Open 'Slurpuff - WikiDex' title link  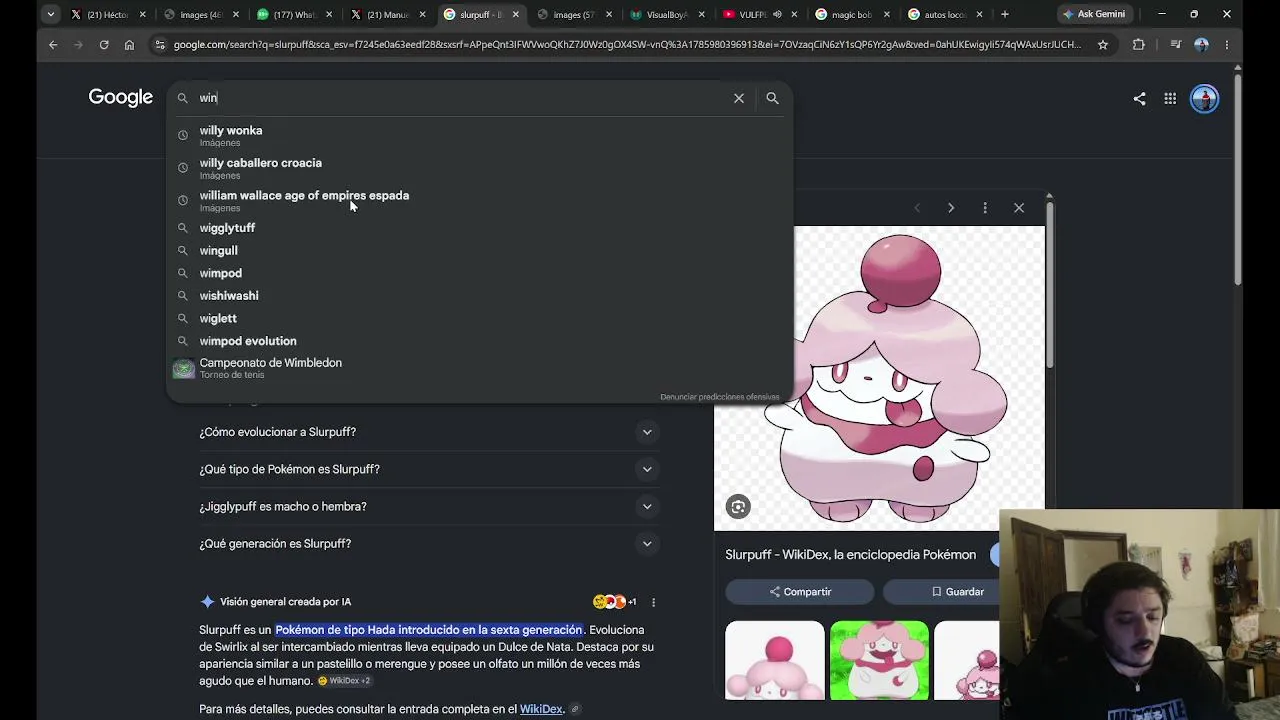tap(850, 555)
